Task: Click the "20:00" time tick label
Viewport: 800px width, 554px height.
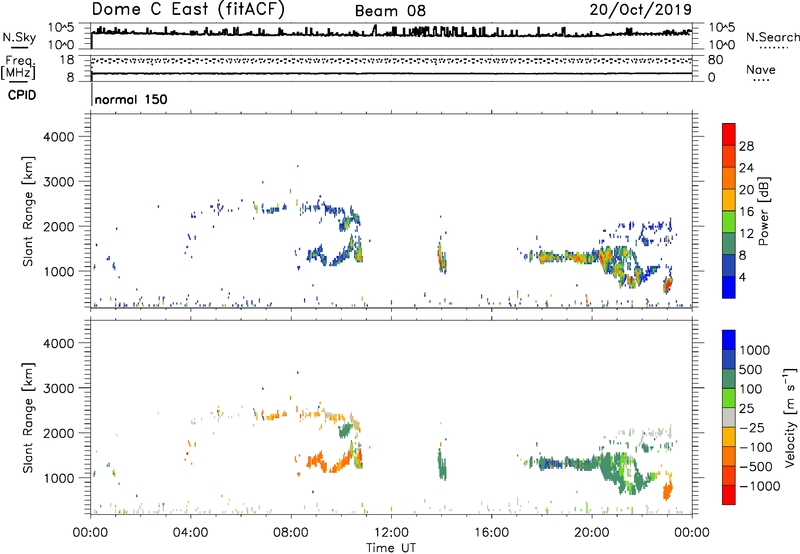Action: [591, 533]
